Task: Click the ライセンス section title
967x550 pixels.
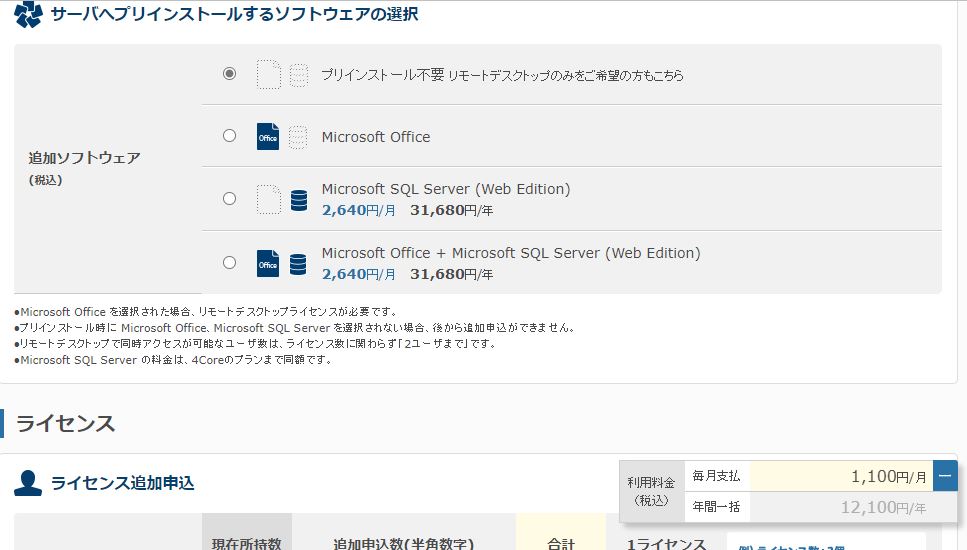Action: pyautogui.click(x=65, y=424)
